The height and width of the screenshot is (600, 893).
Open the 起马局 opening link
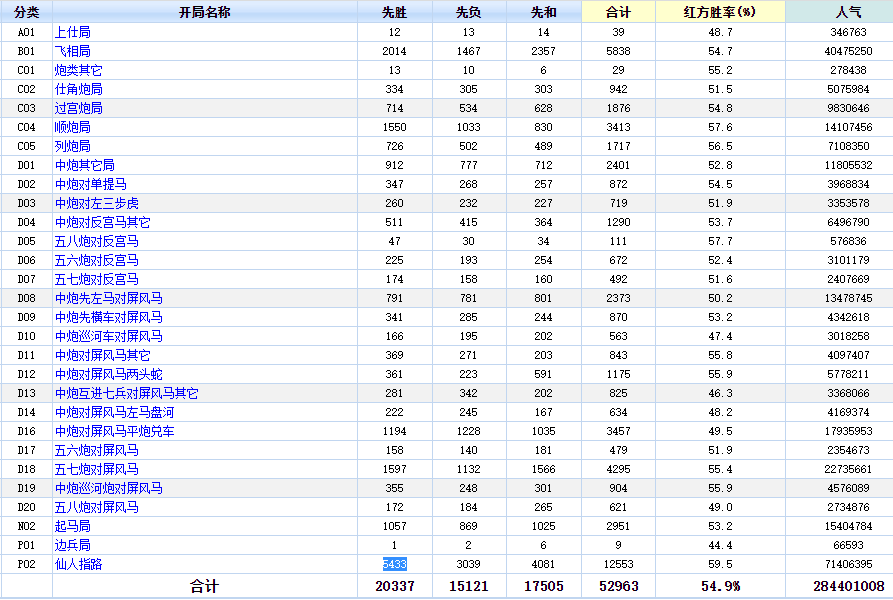72,526
